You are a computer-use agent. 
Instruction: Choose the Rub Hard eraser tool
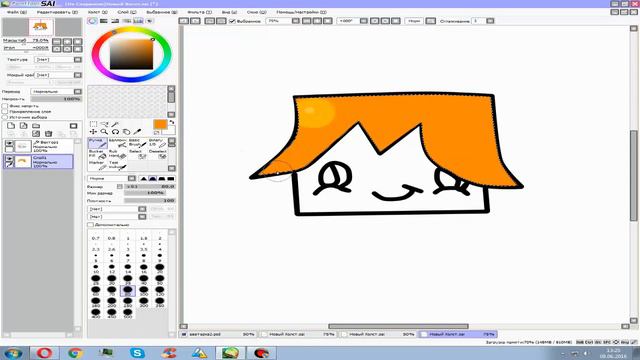[x=118, y=154]
